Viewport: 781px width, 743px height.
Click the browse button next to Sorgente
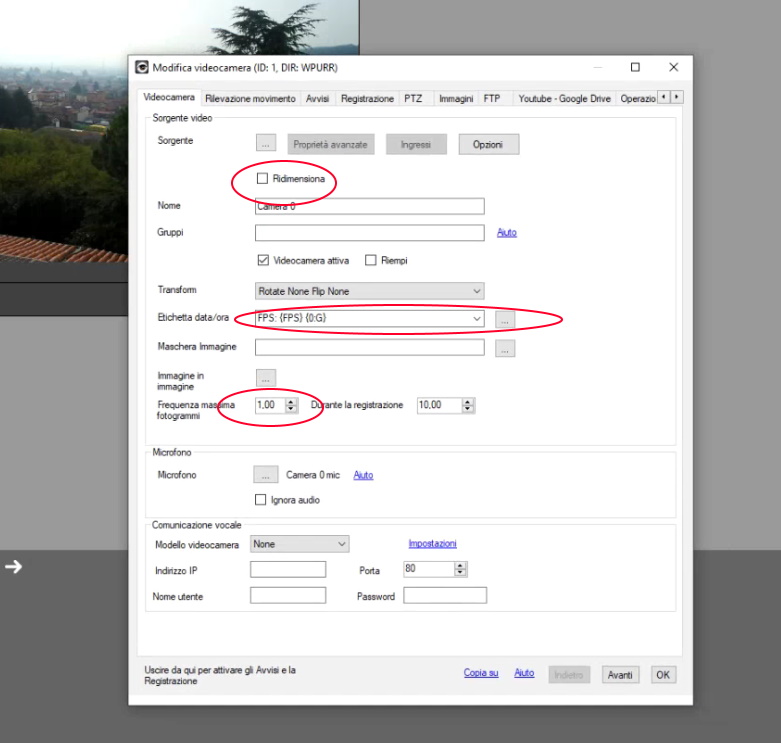click(266, 144)
